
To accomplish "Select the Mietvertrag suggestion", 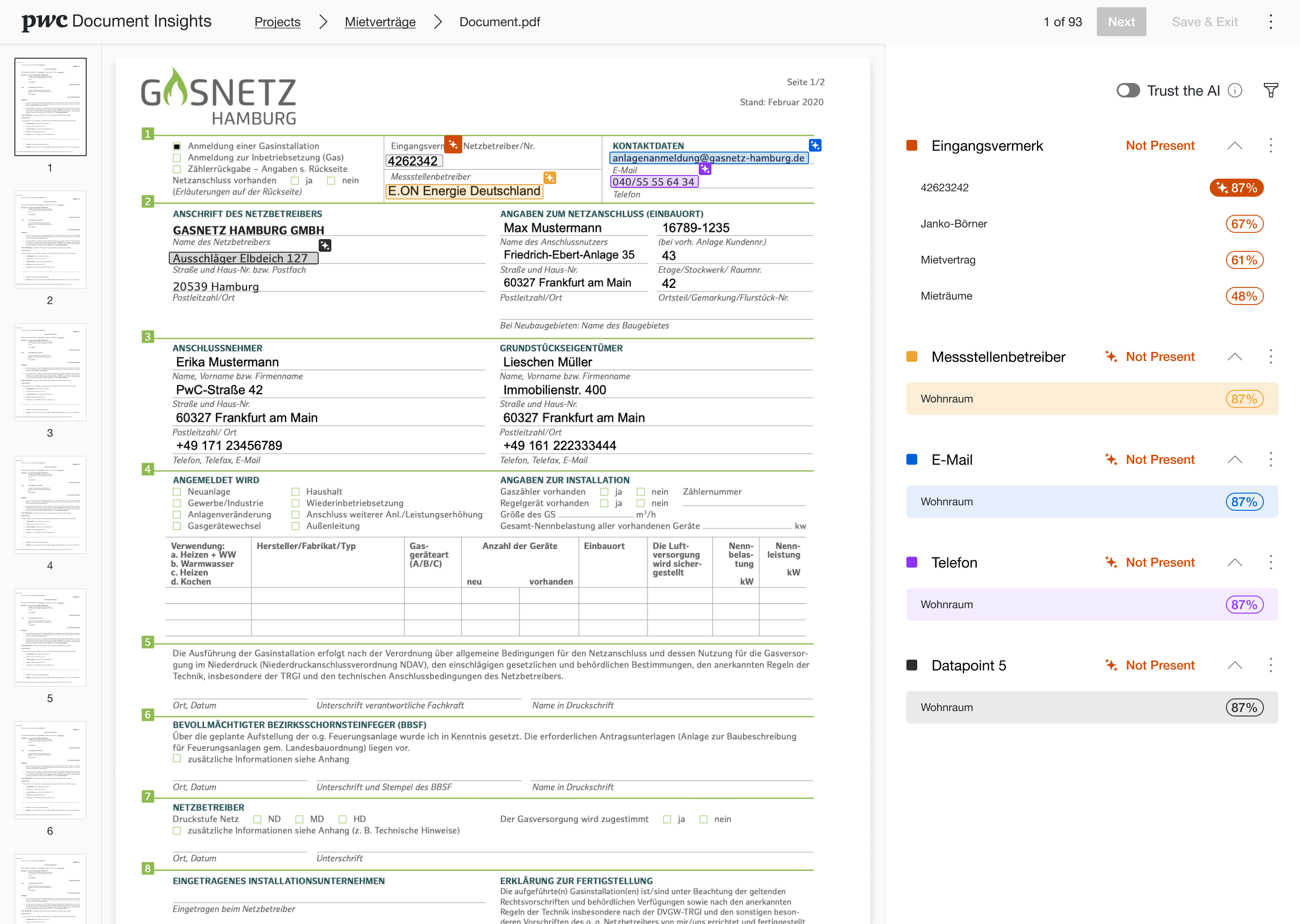I will 1091,260.
